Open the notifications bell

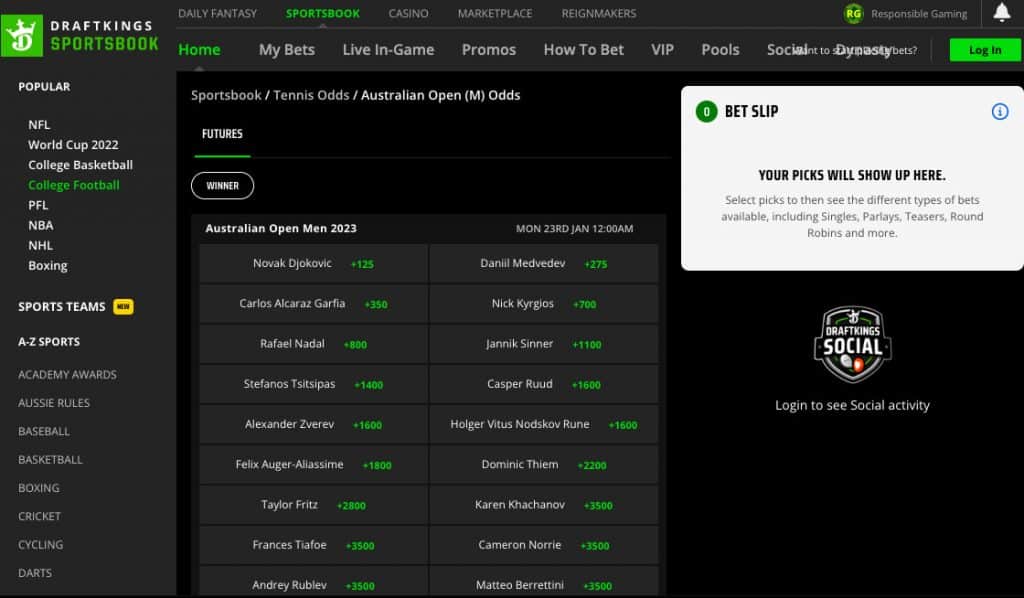pos(1002,12)
